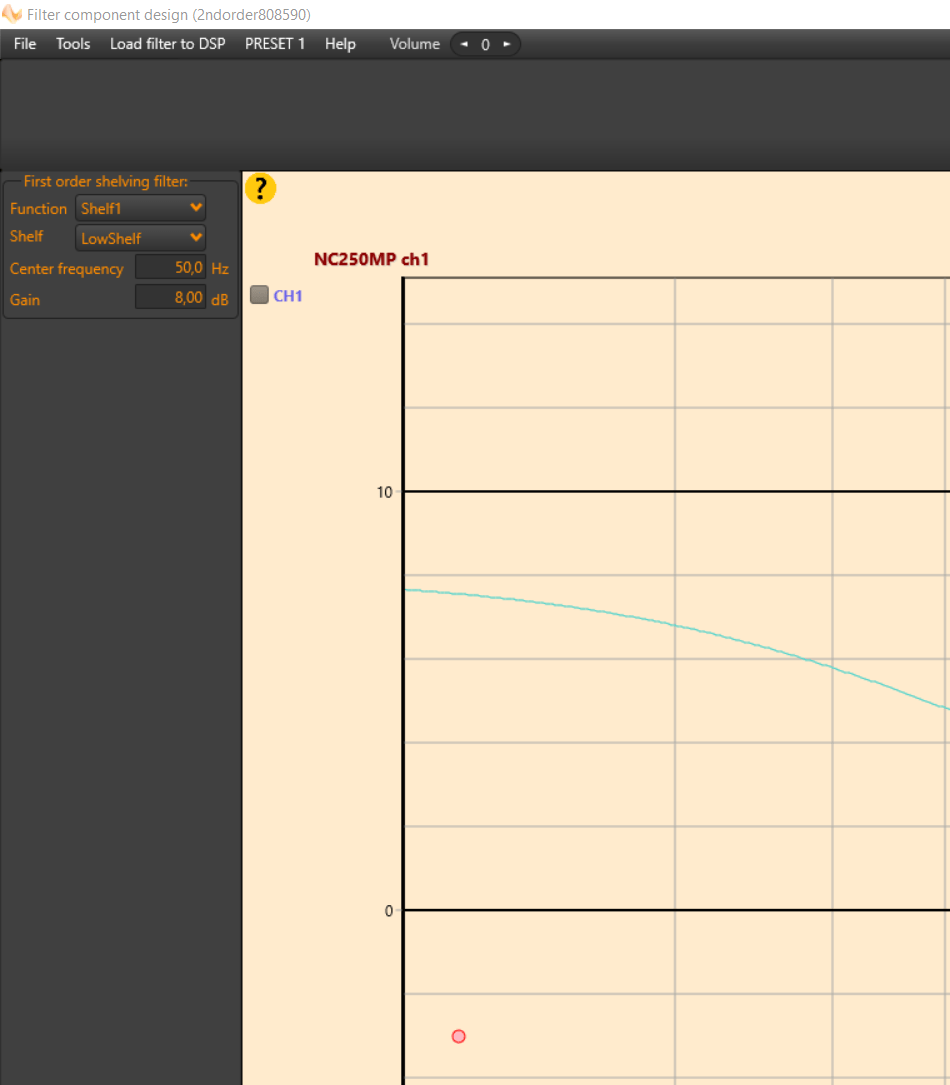Click the CH1 channel label
The height and width of the screenshot is (1085, 950).
[288, 295]
